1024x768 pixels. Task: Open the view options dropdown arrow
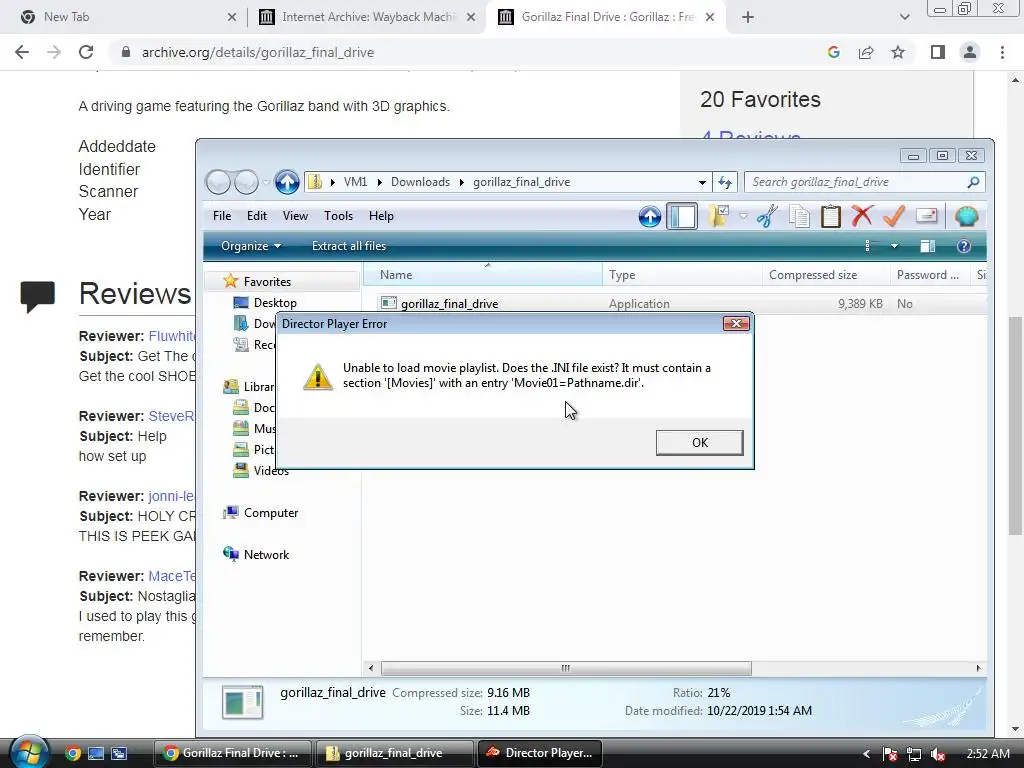pos(894,246)
